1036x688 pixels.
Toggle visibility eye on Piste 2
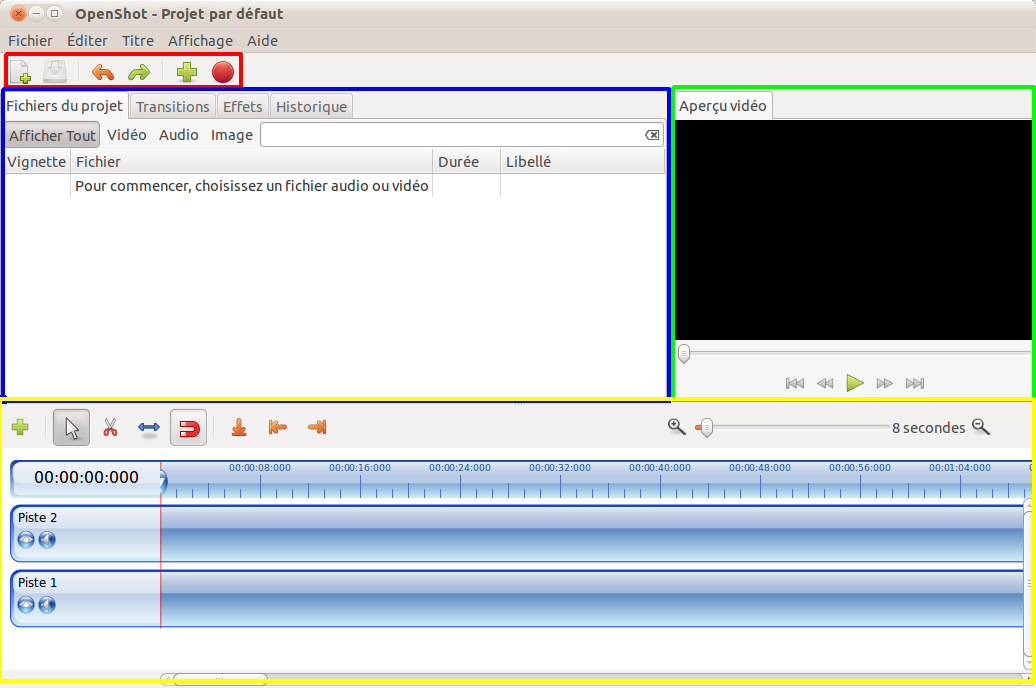[26, 540]
